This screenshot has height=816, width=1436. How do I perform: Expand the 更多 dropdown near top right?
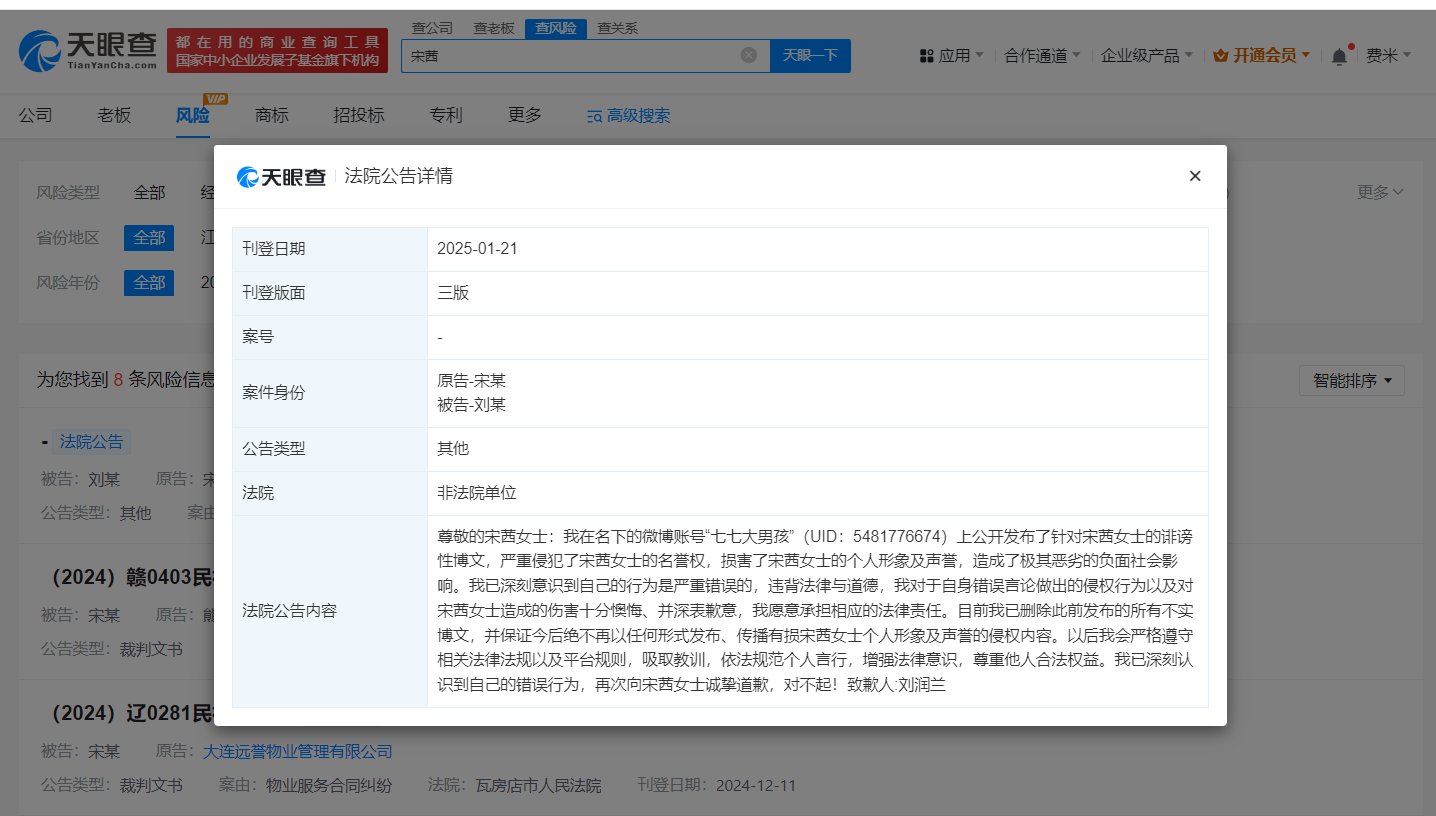[x=1379, y=192]
